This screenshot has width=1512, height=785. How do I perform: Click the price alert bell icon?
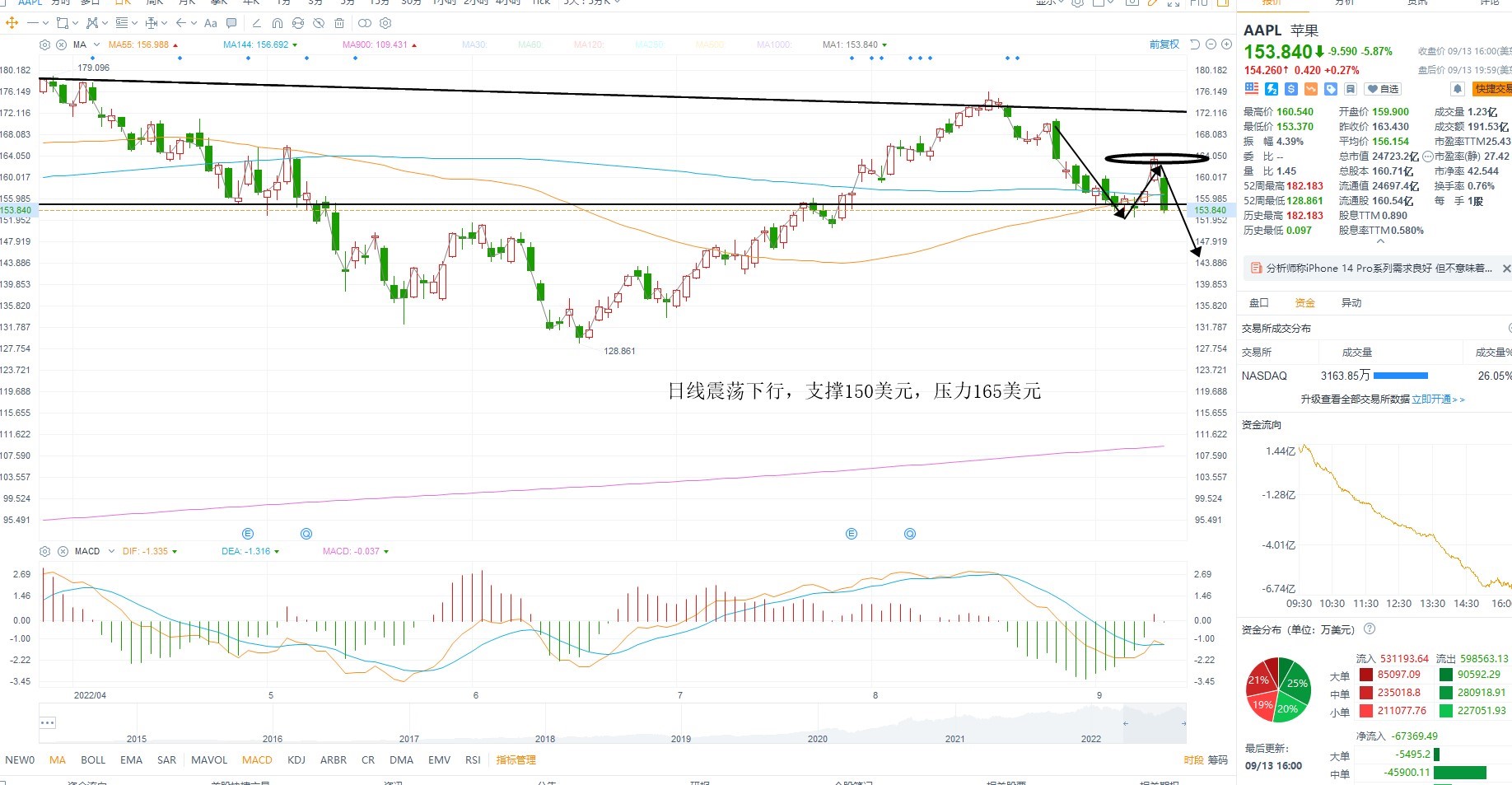1457,89
